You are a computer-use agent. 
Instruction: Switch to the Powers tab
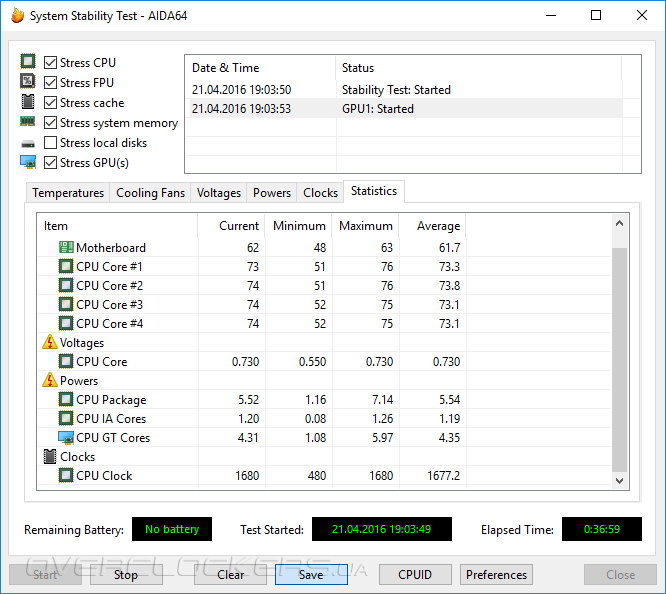pos(272,193)
